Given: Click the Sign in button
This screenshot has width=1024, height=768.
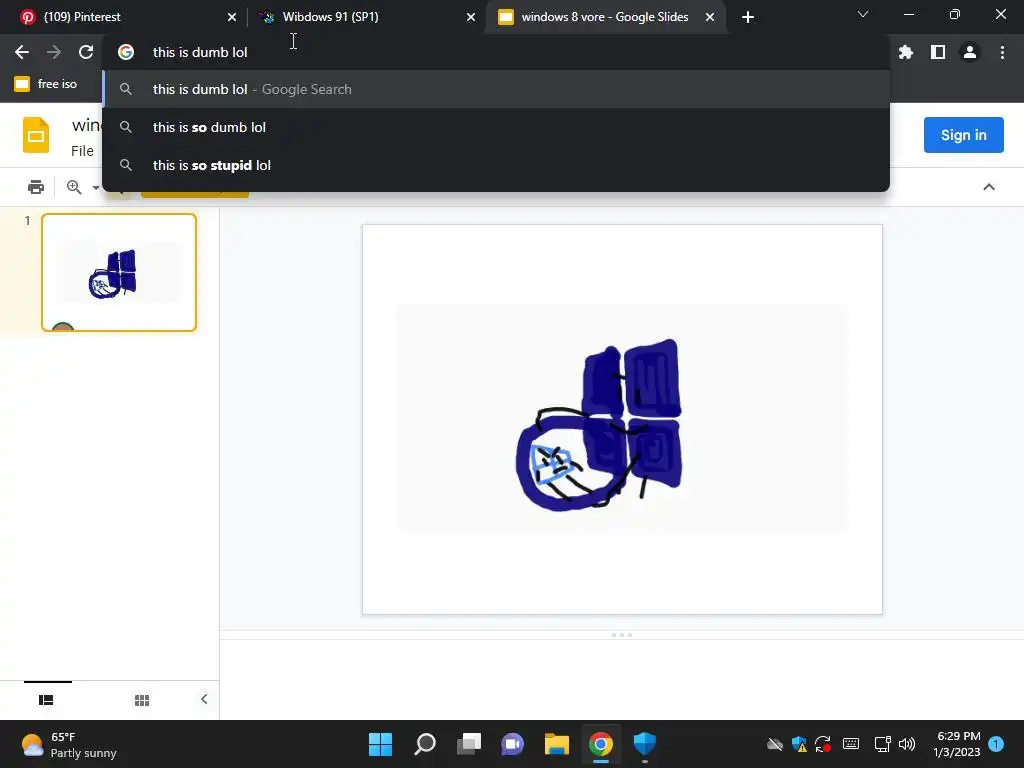Looking at the screenshot, I should pyautogui.click(x=963, y=135).
